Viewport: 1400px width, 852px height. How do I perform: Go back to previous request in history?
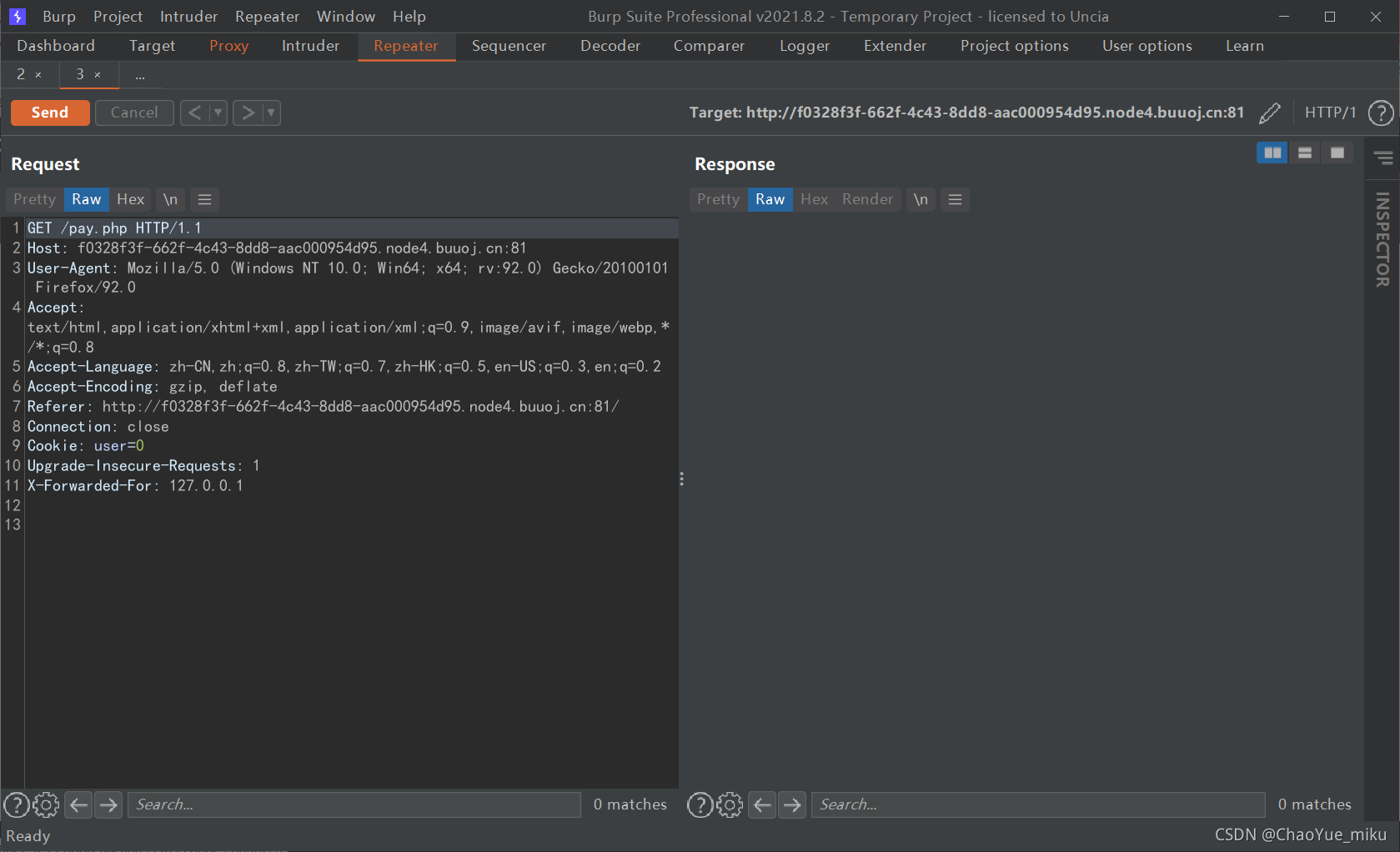point(194,113)
